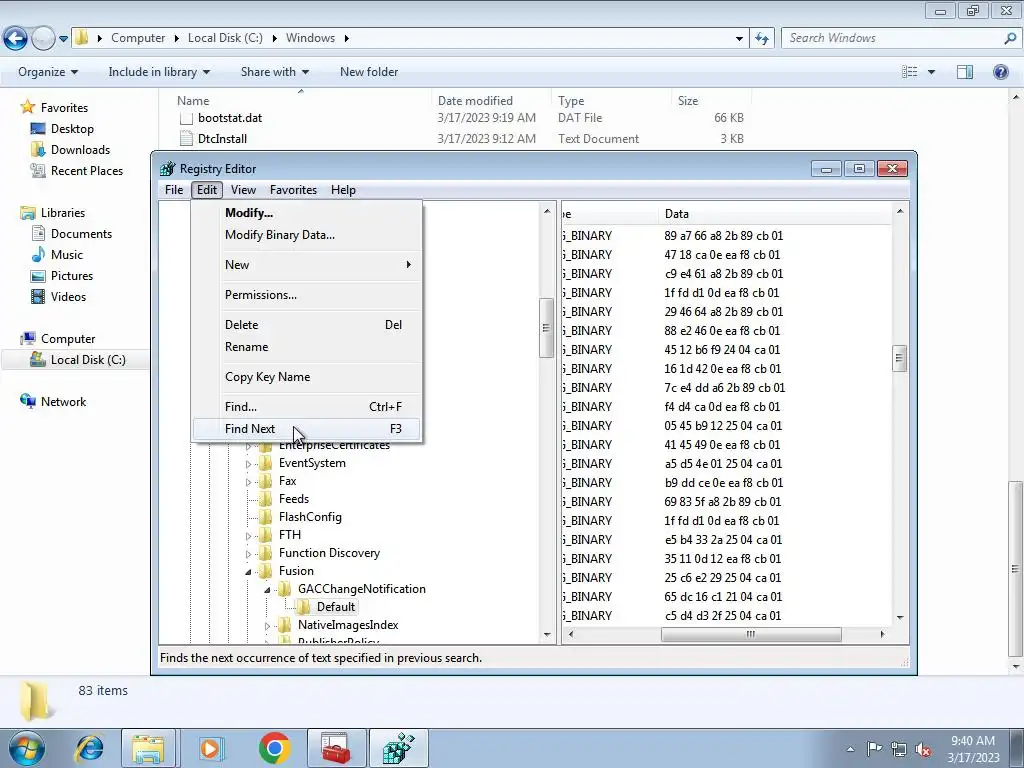Viewport: 1024px width, 768px height.
Task: Select the Feeds registry key
Action: (294, 499)
